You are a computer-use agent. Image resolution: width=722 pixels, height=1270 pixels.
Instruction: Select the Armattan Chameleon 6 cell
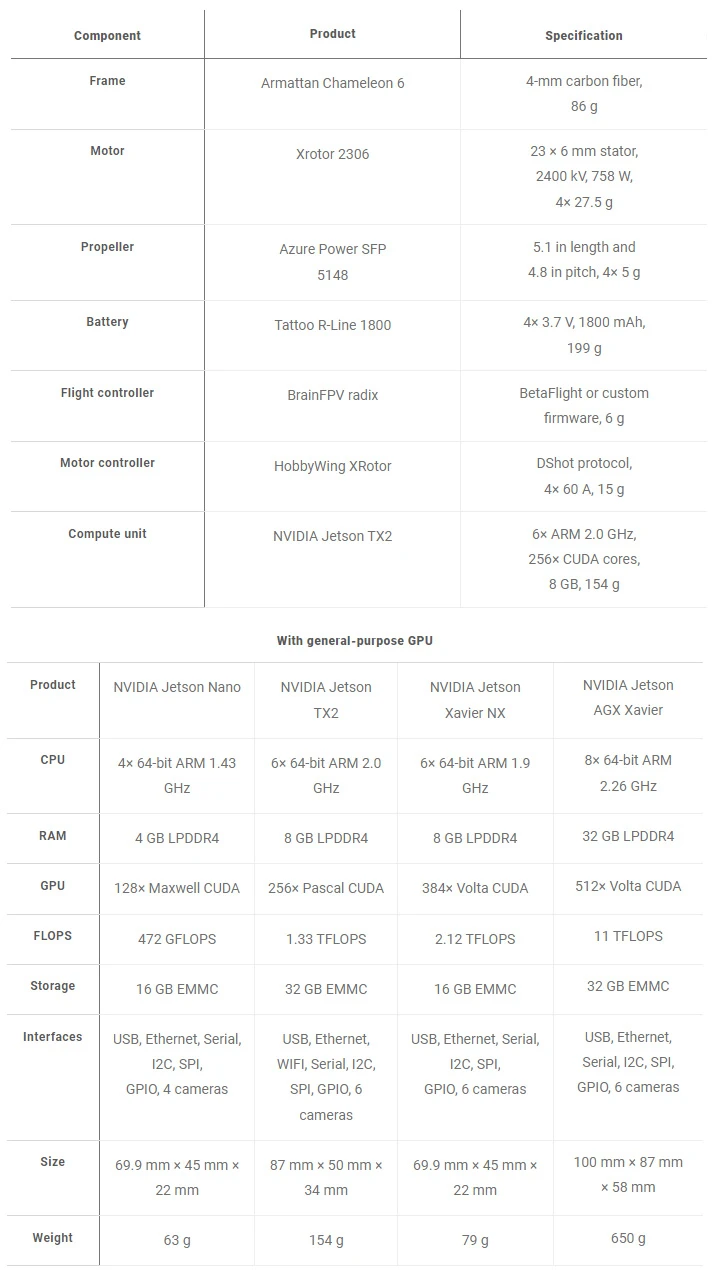click(332, 83)
